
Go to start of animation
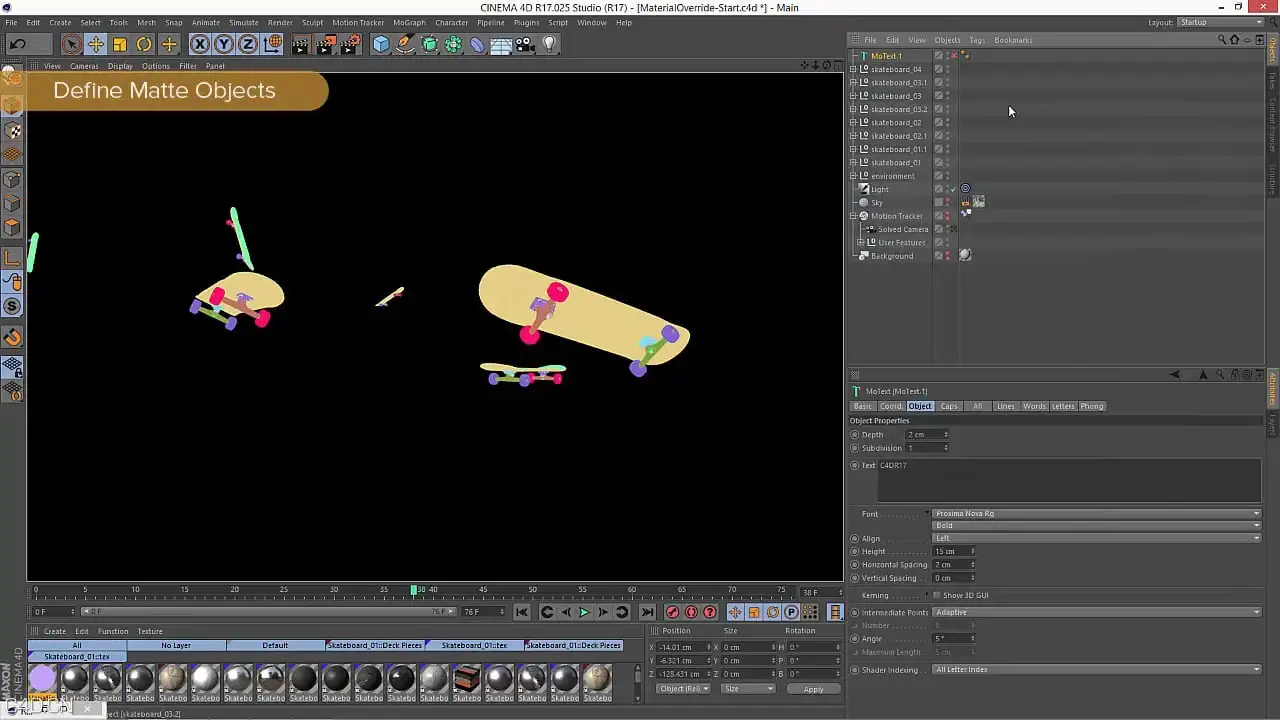pos(522,612)
